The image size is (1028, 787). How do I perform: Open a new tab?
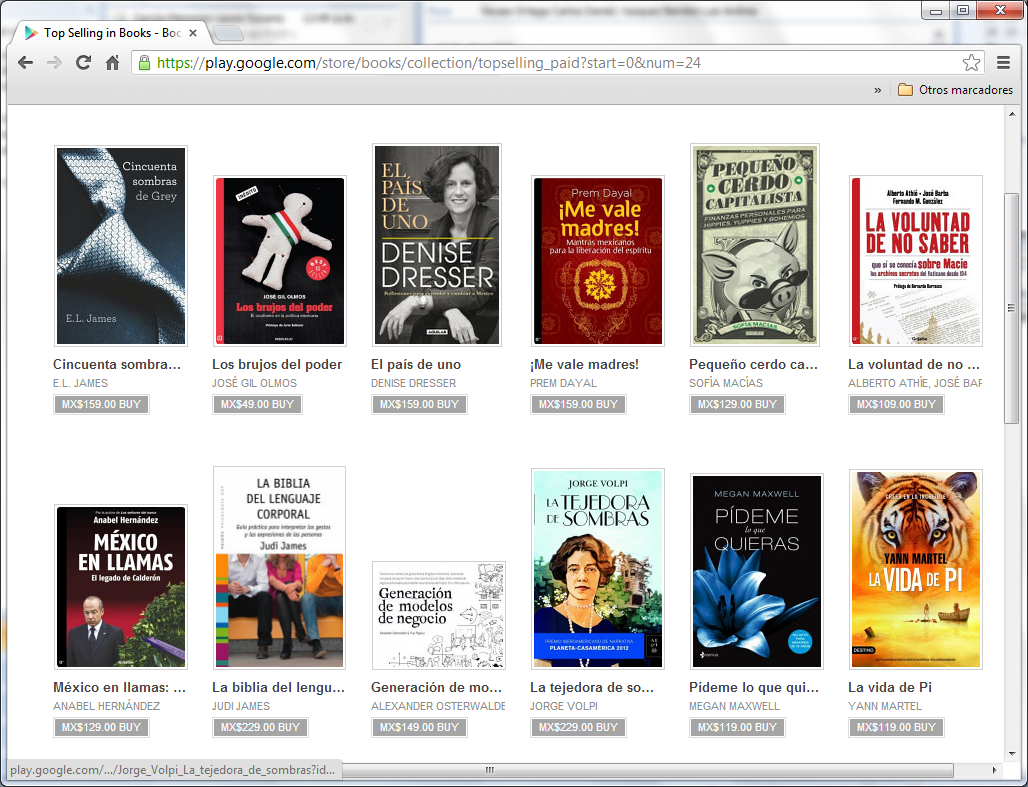click(227, 33)
